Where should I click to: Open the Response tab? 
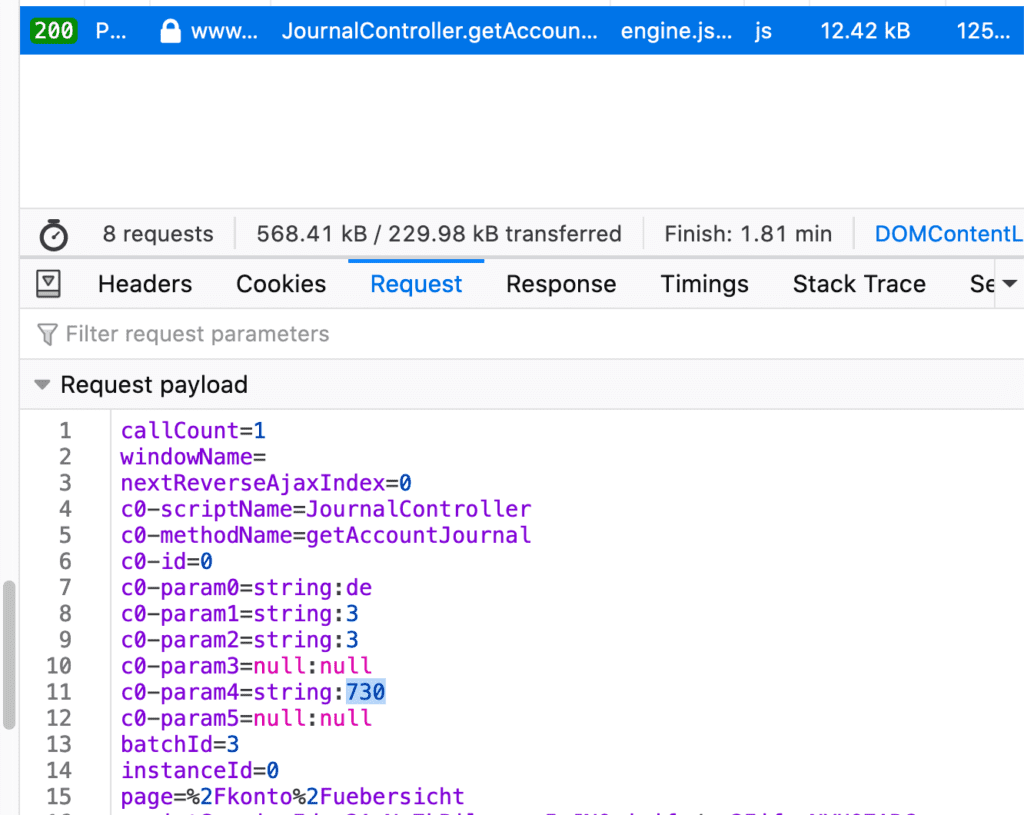click(x=561, y=284)
